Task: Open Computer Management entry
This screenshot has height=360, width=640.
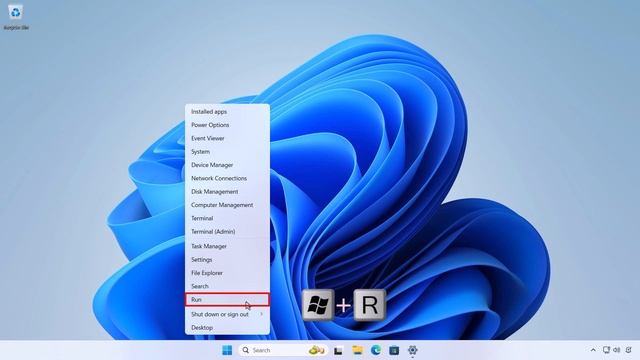Action: (x=227, y=205)
